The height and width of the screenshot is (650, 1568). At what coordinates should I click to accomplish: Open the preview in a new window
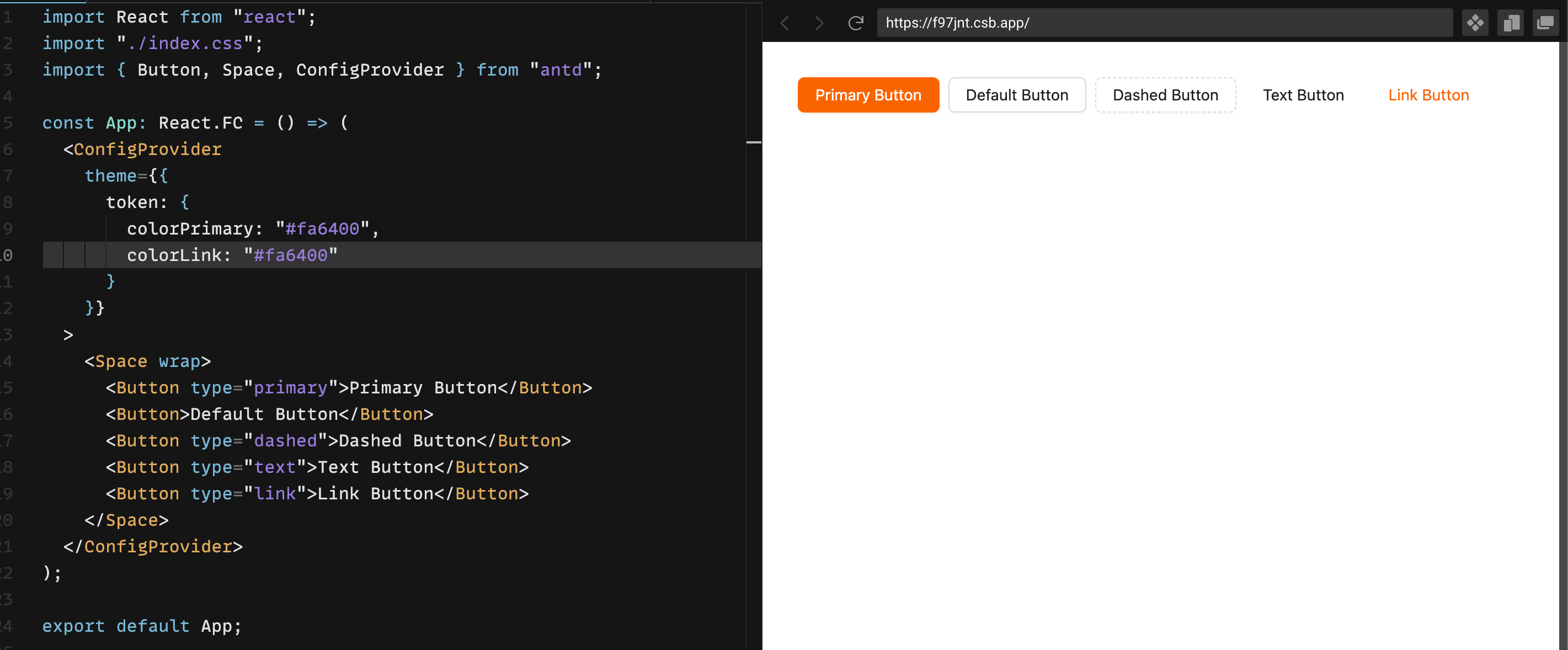coord(1545,23)
